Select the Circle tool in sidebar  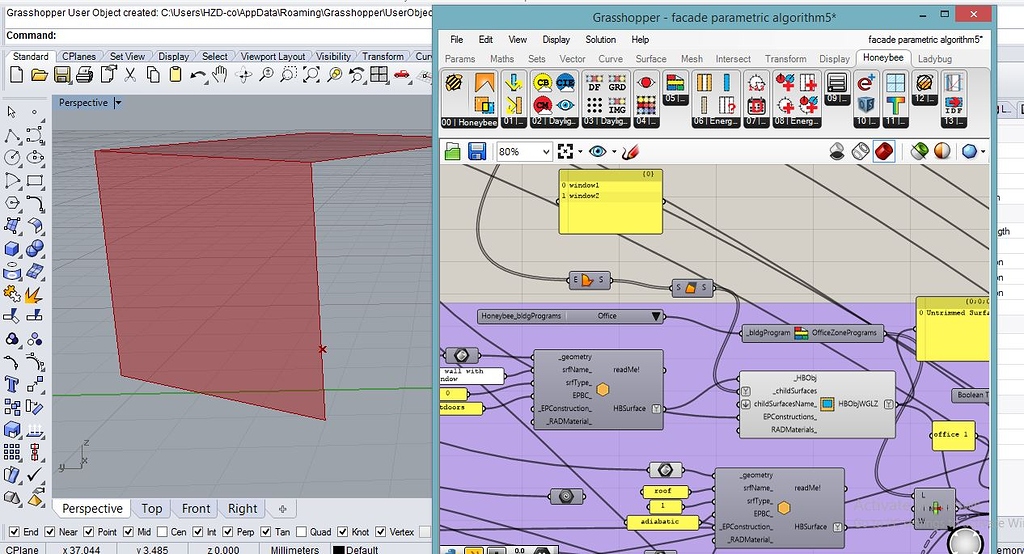tap(12, 158)
